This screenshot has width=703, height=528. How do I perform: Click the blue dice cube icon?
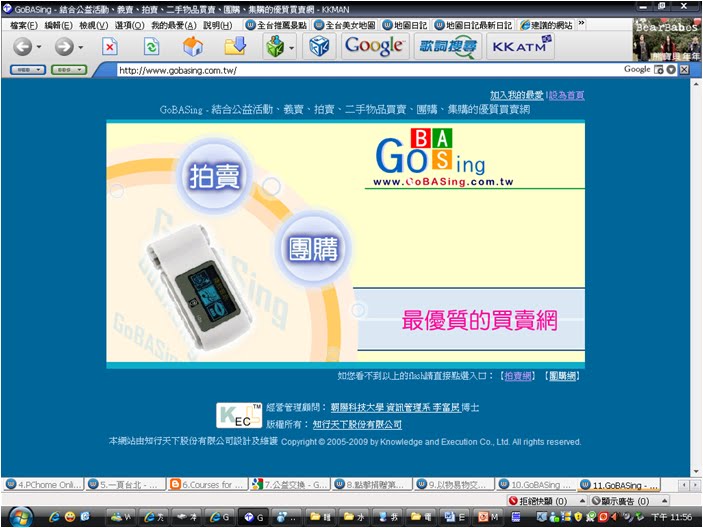319,46
